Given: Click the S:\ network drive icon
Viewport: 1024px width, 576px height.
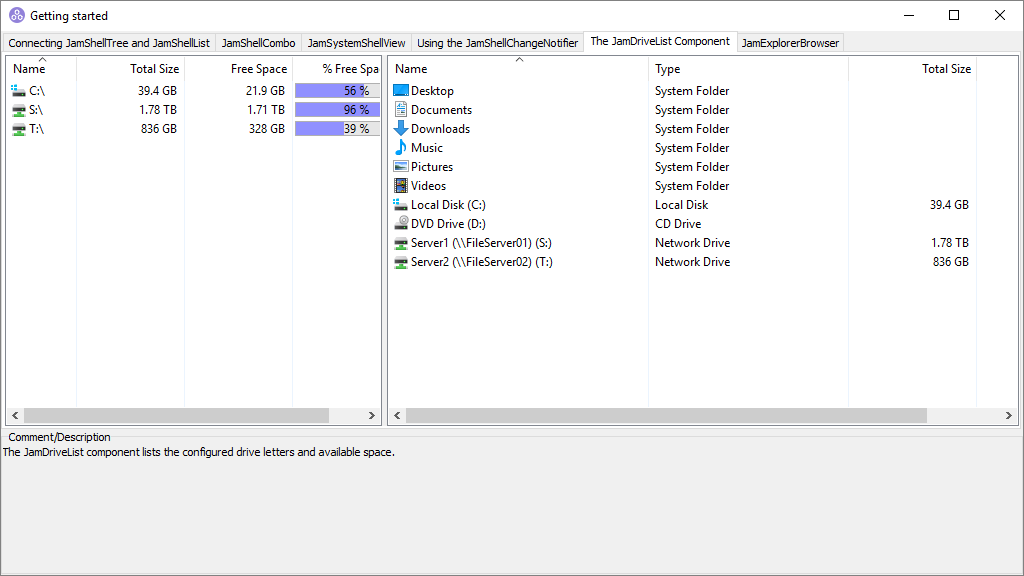Looking at the screenshot, I should pos(18,109).
